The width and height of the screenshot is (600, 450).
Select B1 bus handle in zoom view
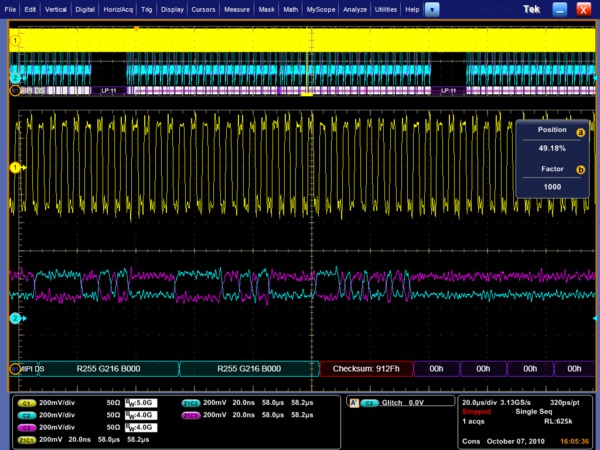click(x=15, y=369)
